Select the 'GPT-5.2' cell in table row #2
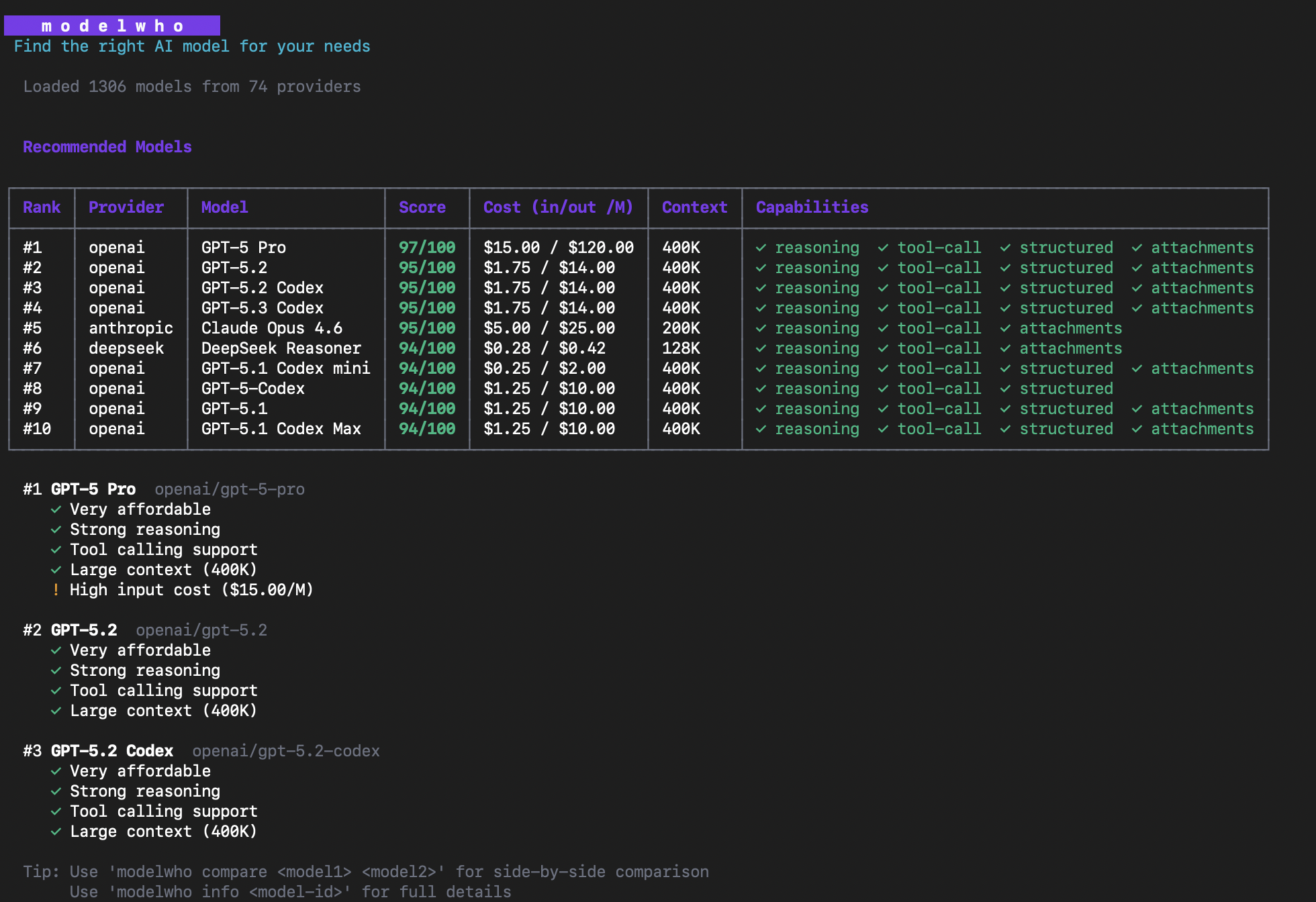1316x902 pixels. click(234, 268)
